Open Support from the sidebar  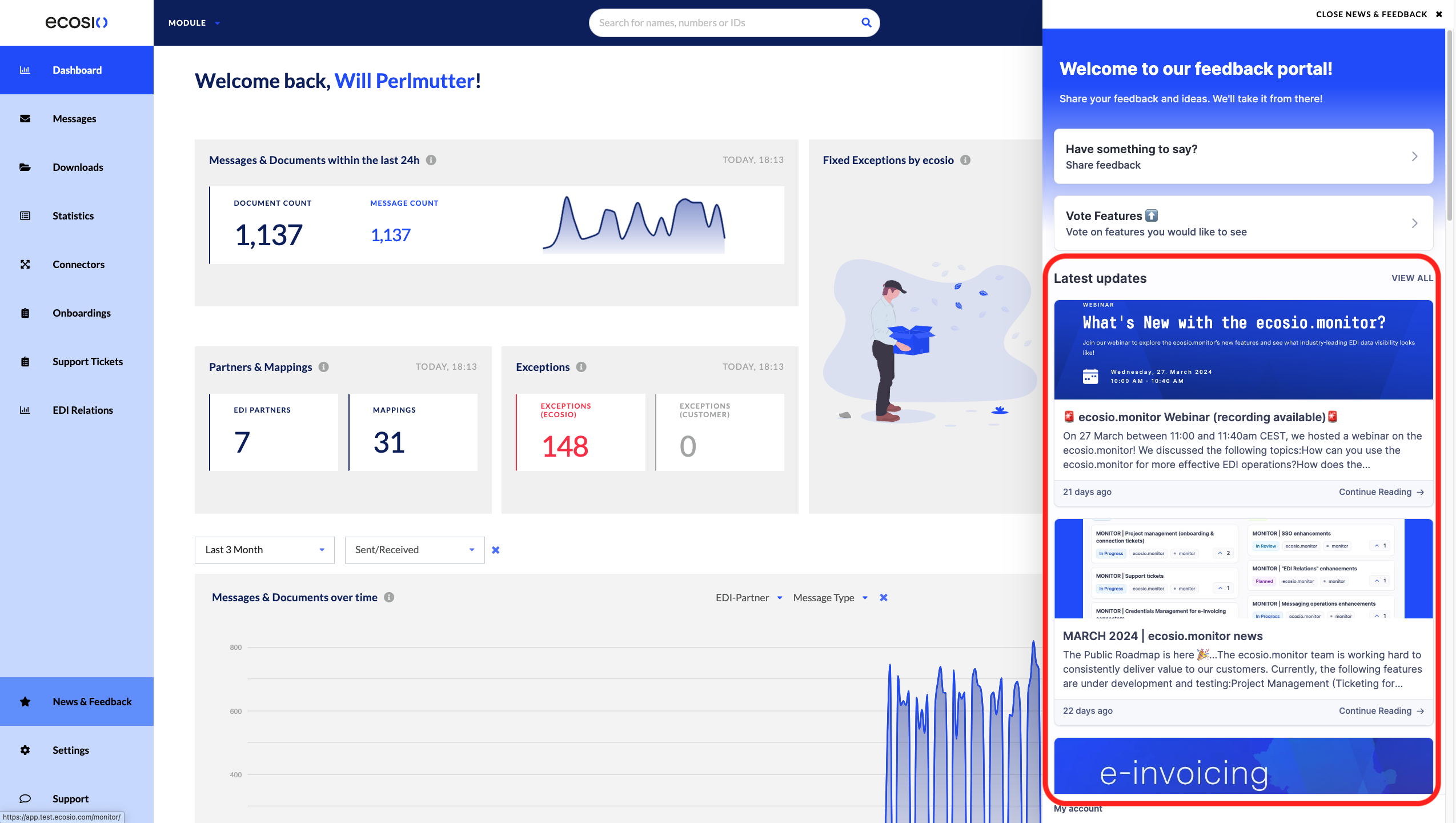tap(77, 798)
